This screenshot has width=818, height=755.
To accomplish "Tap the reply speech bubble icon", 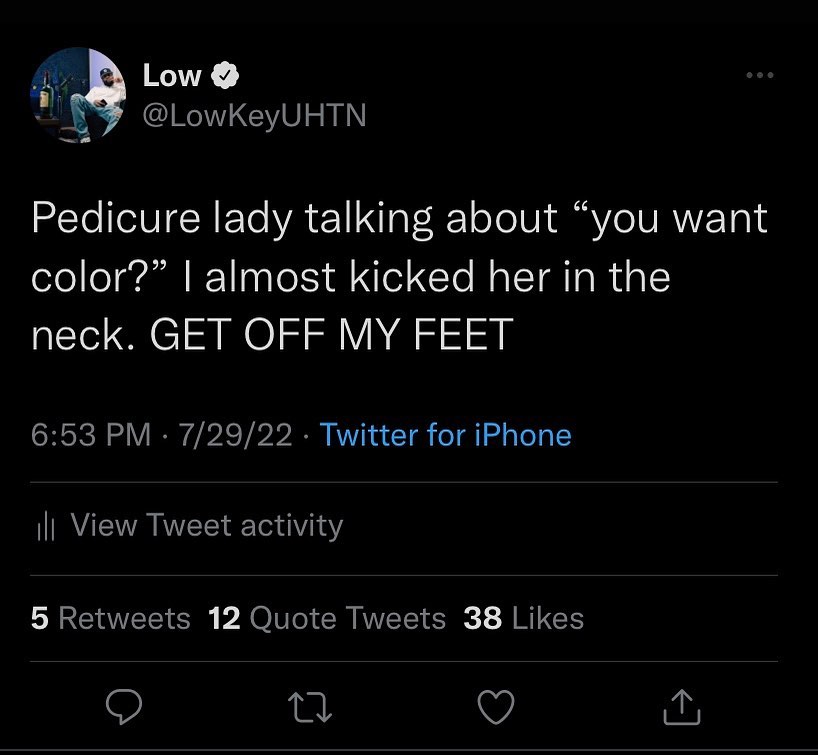I will [x=123, y=708].
